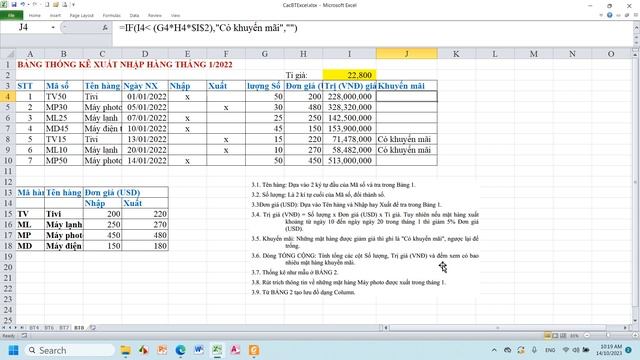Click the New document icon in Quick Access Toolbar
Viewport: 640px width, 360px height.
pos(47,4)
